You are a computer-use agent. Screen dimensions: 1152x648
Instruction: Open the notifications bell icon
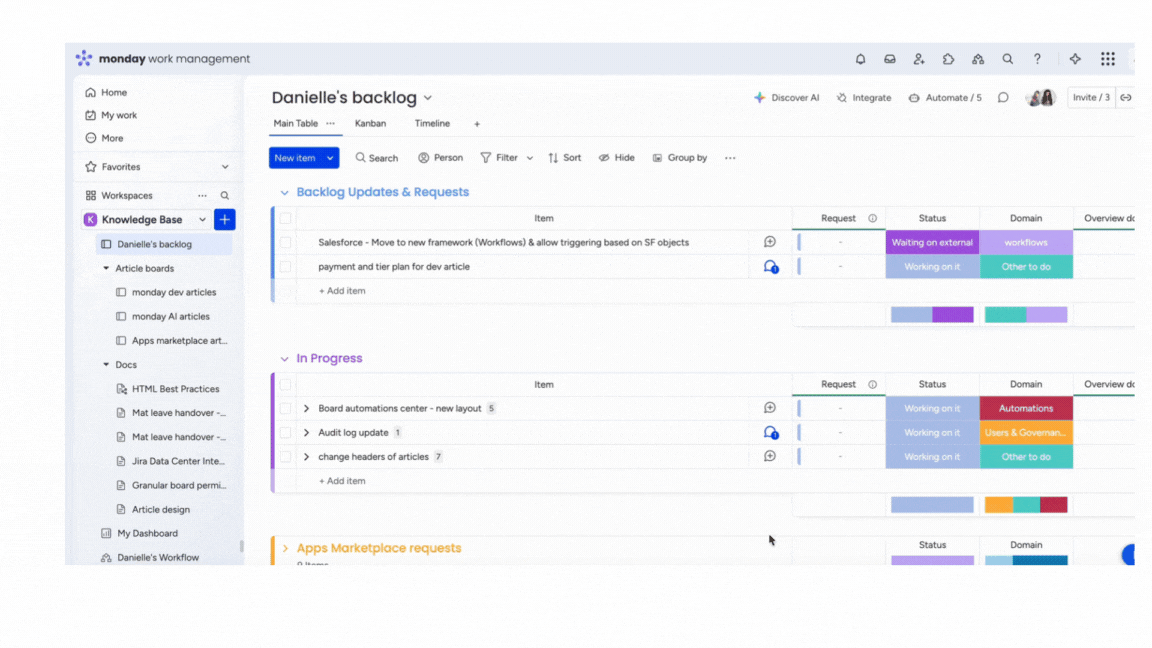pos(860,59)
